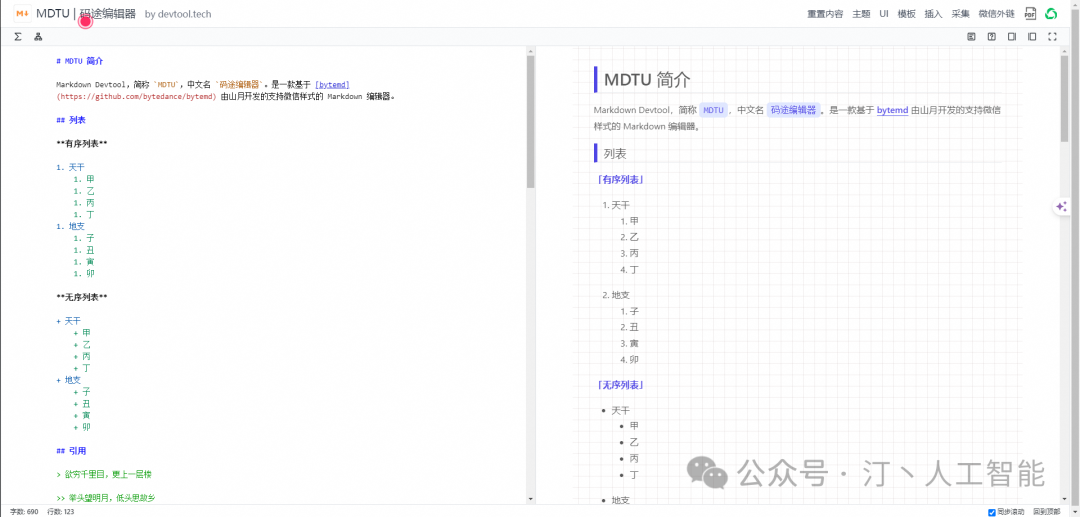Click '2. 地支' item in preview
1080x517 pixels.
coord(616,295)
